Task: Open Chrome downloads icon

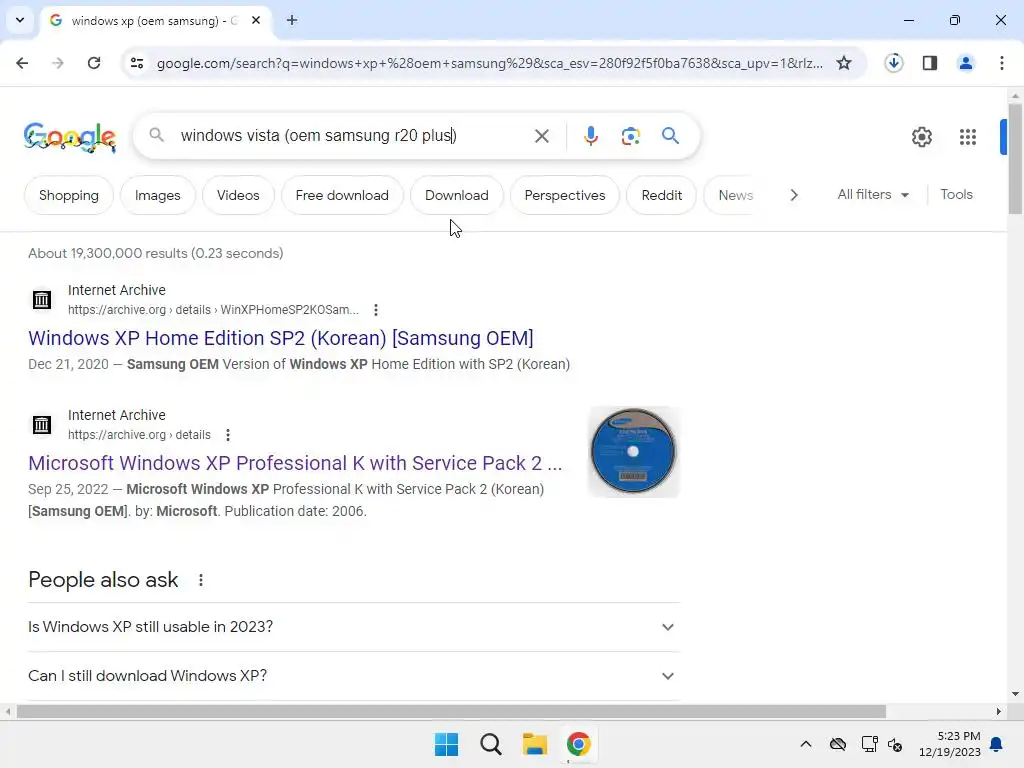Action: (x=893, y=63)
